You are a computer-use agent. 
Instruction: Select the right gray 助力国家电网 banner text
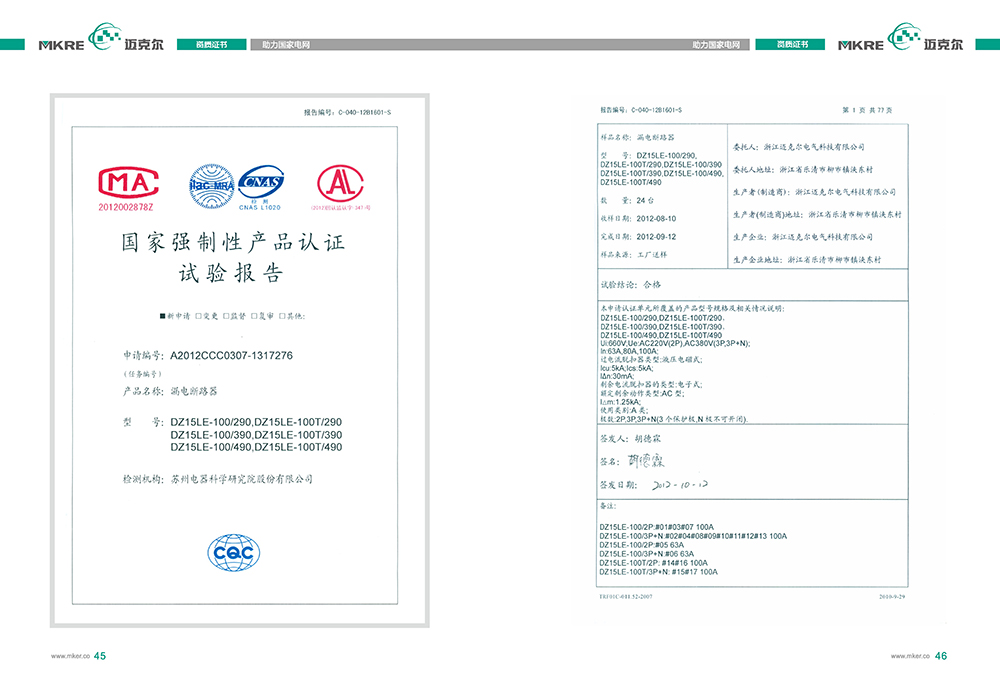coord(716,45)
